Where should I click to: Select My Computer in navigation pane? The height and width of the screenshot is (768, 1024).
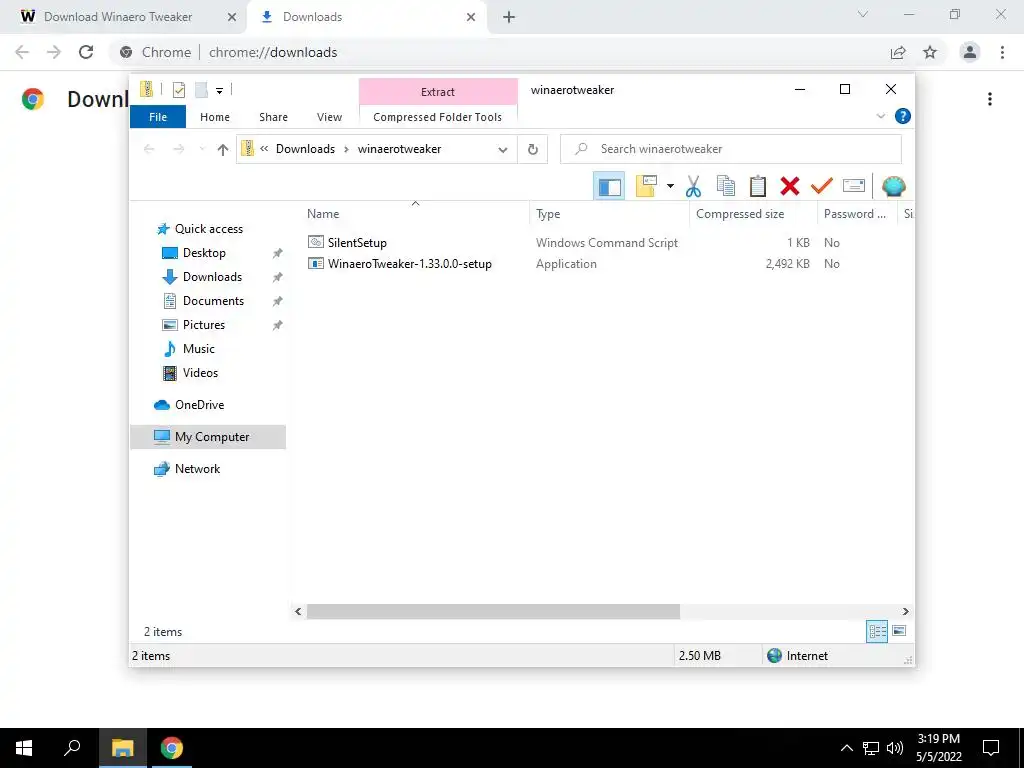tap(208, 437)
